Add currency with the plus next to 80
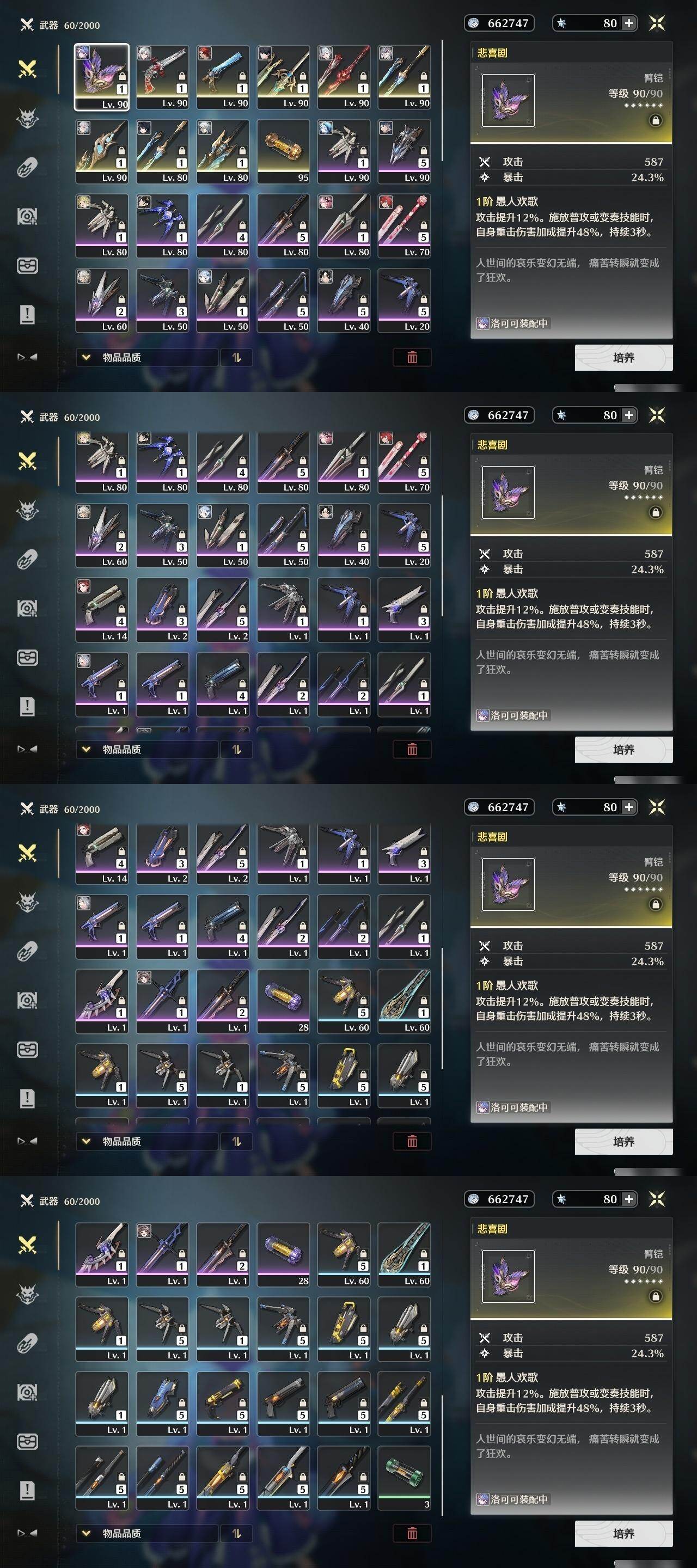Screen dimensions: 697x1568 [x=629, y=23]
